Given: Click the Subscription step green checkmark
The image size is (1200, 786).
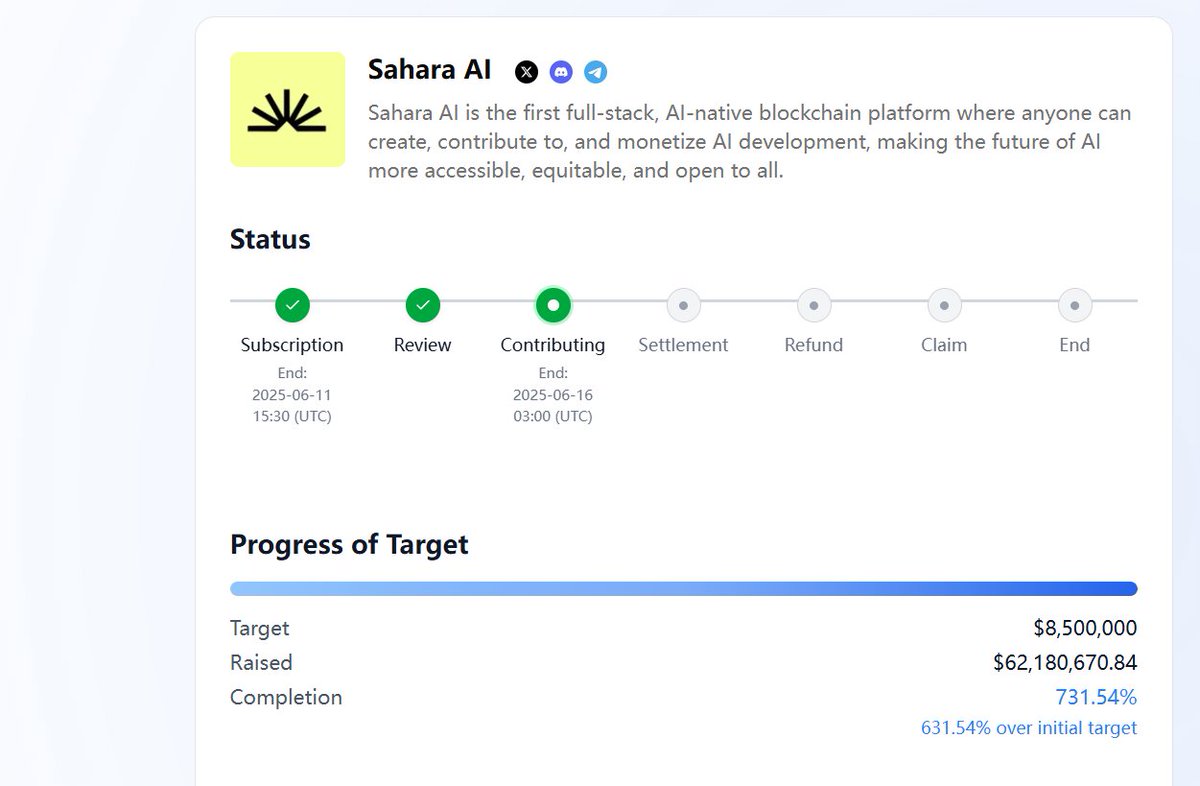Looking at the screenshot, I should [292, 305].
